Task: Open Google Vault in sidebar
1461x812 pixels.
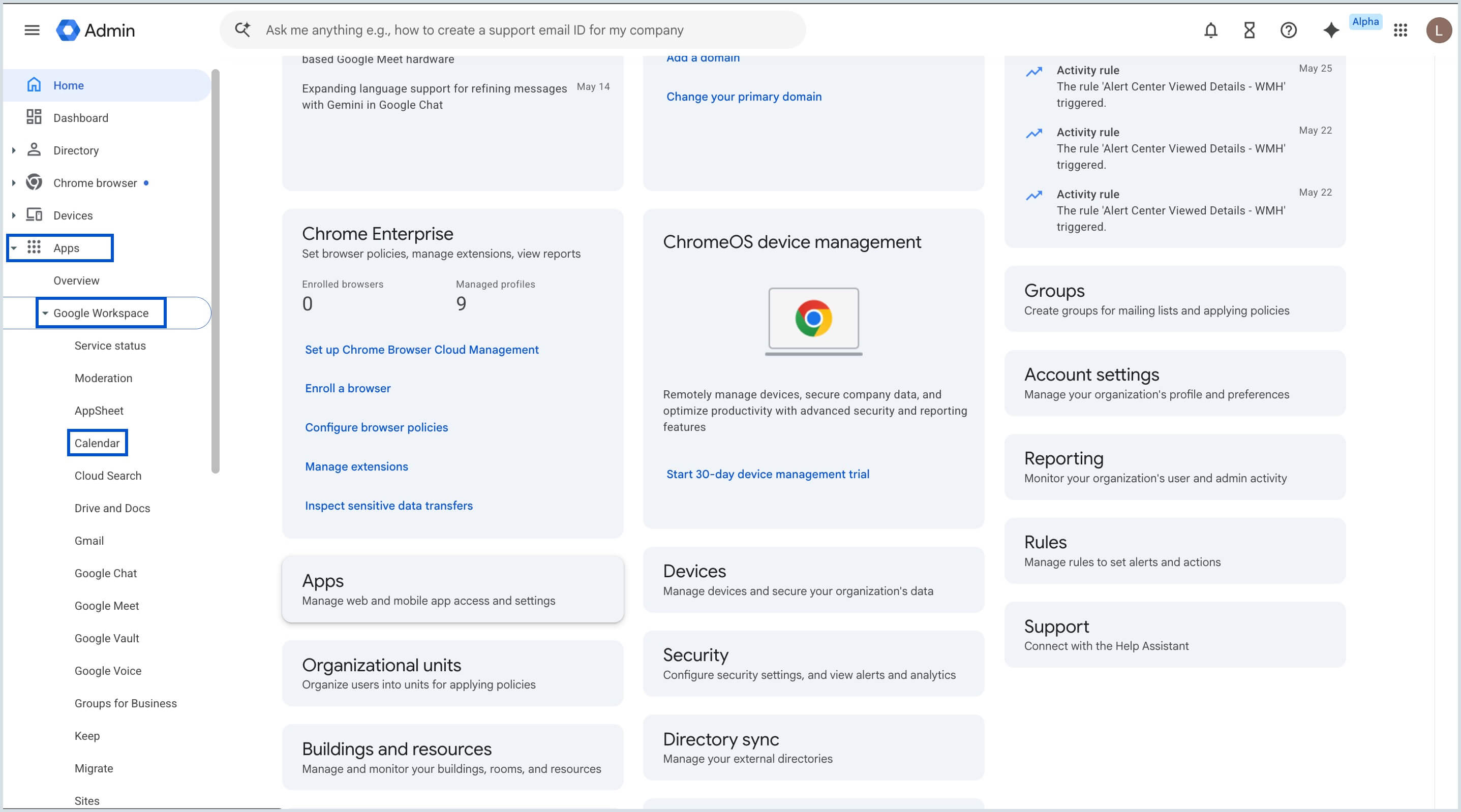Action: [107, 638]
